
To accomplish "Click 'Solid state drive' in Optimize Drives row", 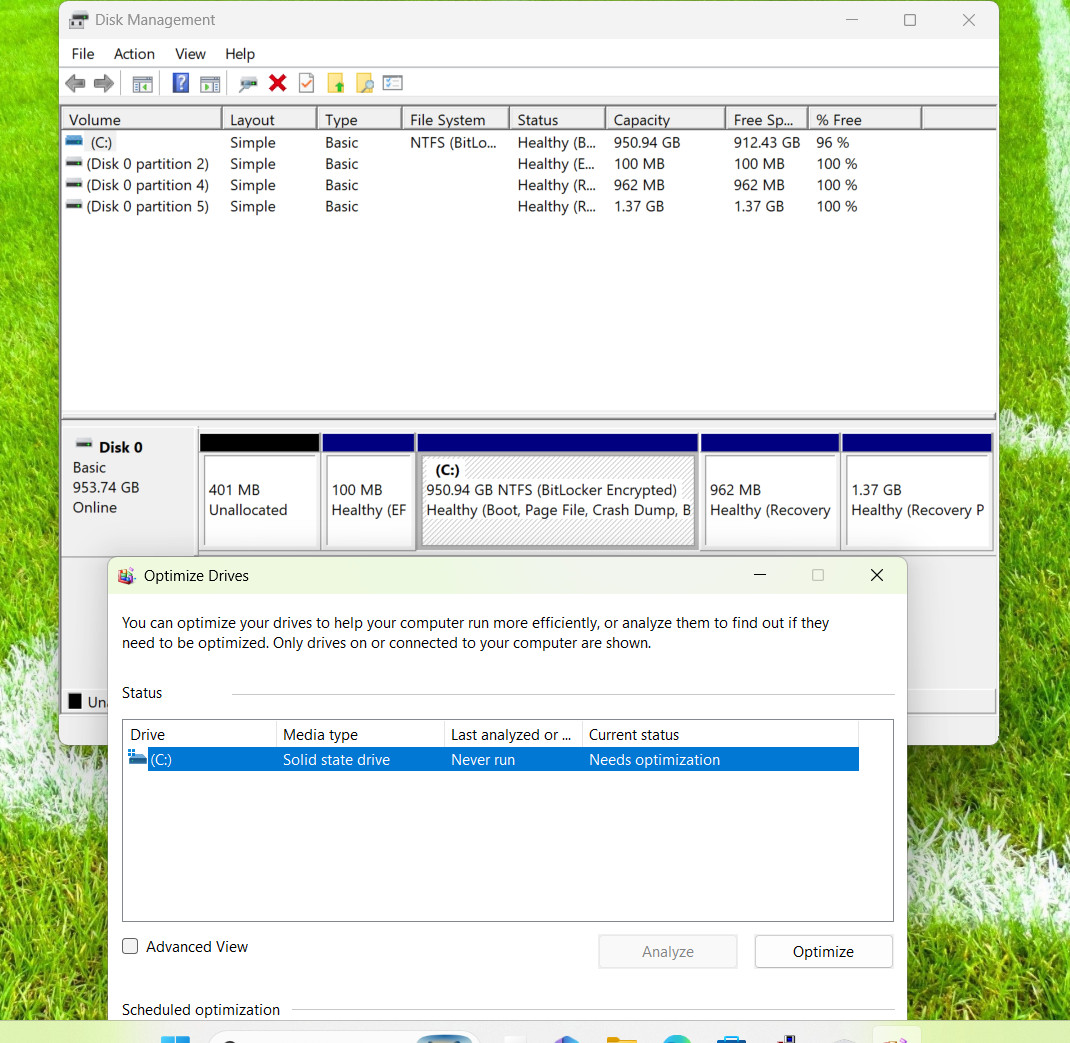I will (x=336, y=760).
